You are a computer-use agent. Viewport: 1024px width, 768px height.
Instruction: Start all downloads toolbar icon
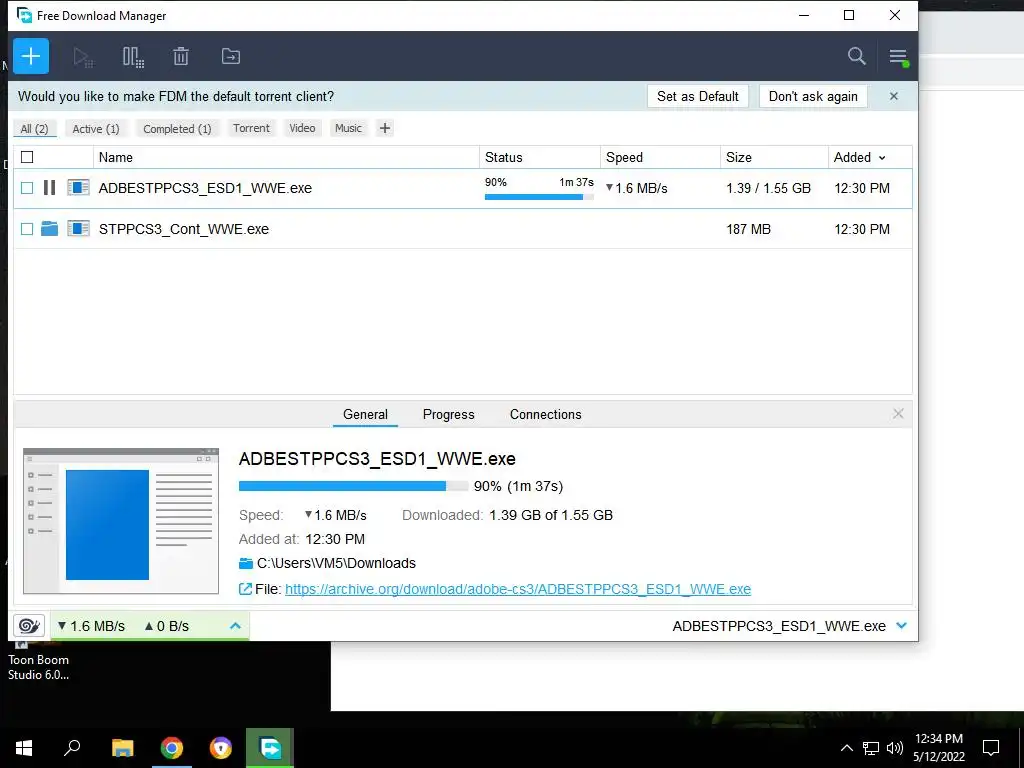[83, 57]
